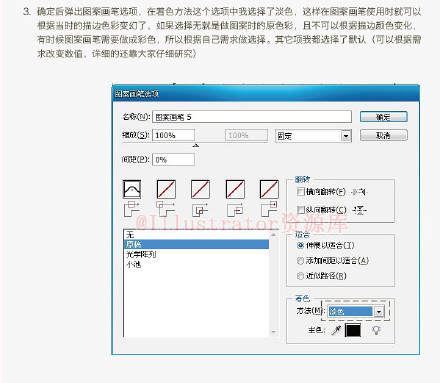Choose the 添加间距以适合(A) radio option
Viewport: 440px width, 383px height.
tap(300, 261)
